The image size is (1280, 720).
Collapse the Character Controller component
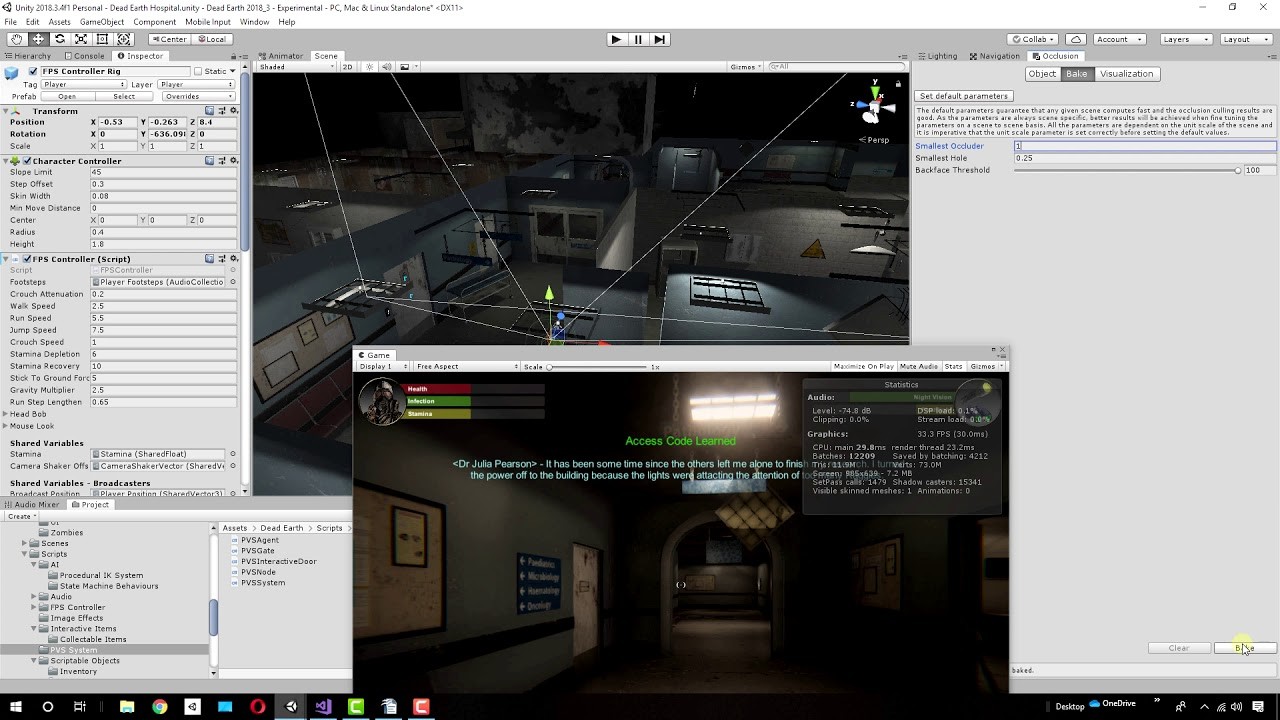(x=6, y=160)
